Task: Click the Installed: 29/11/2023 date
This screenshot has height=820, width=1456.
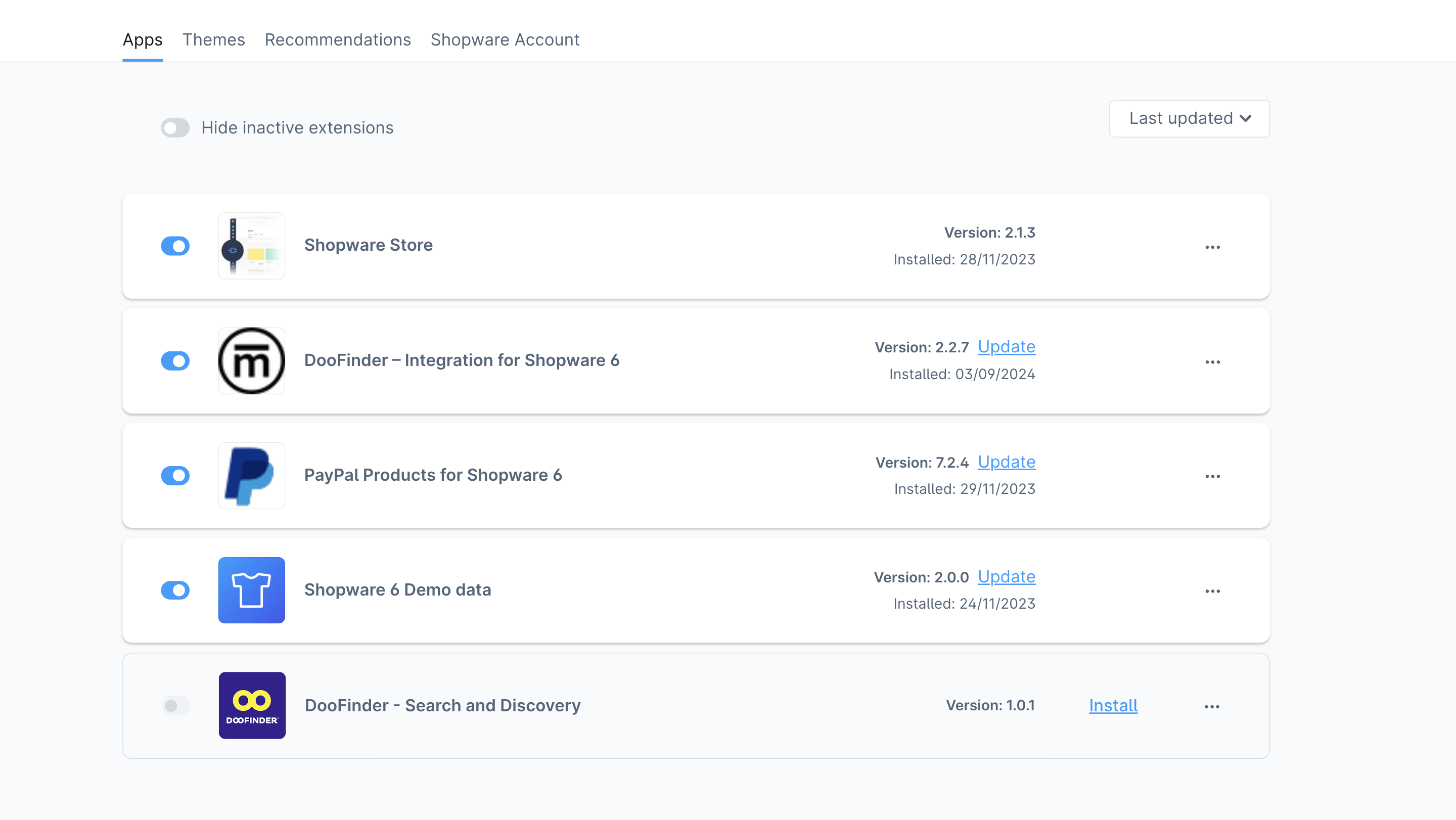Action: point(964,489)
